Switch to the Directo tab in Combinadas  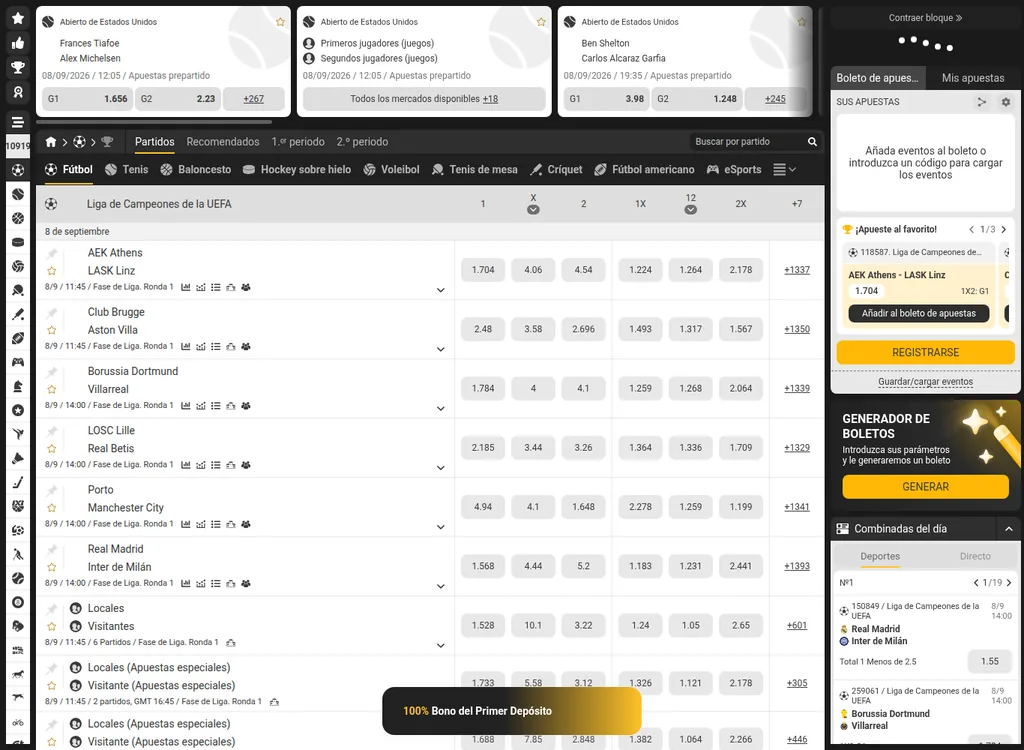[x=974, y=556]
